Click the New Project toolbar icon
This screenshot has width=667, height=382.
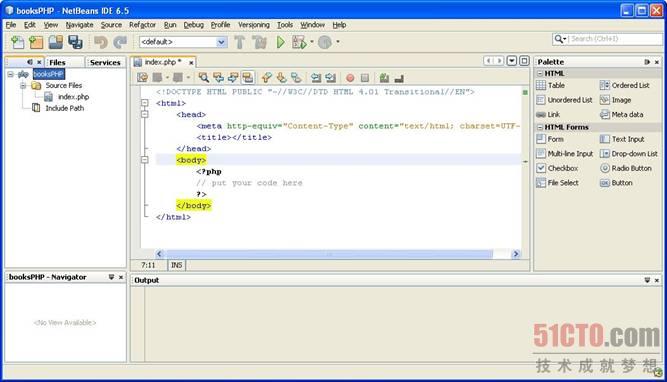coord(36,42)
